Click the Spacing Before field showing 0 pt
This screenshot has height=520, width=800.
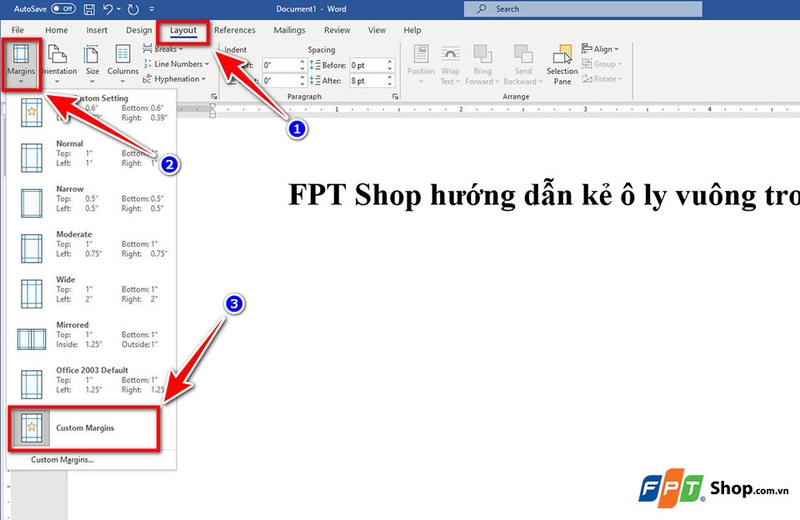[x=367, y=65]
